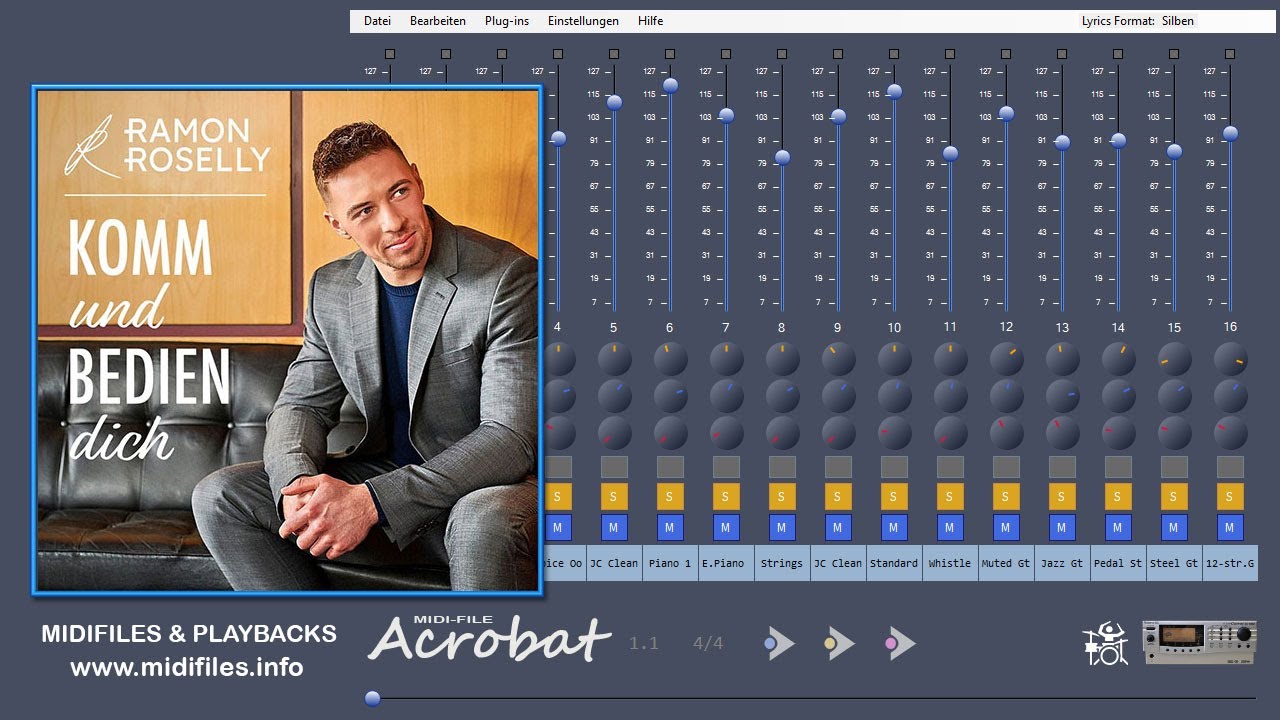
Task: Change the Strings instrument label
Action: pyautogui.click(x=782, y=563)
